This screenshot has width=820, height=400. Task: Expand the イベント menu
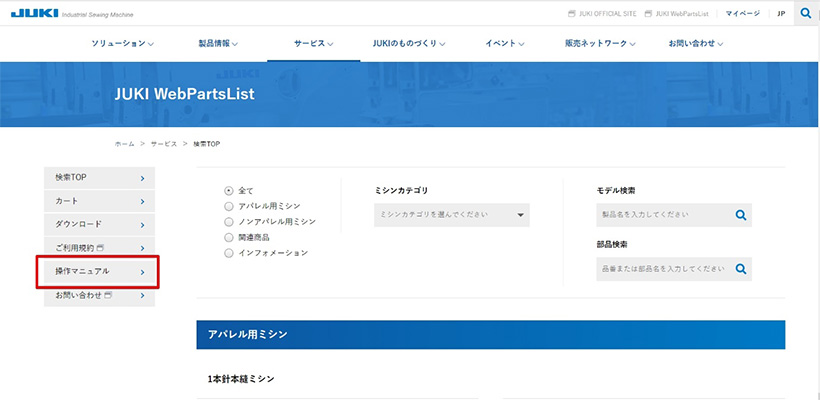tap(505, 44)
